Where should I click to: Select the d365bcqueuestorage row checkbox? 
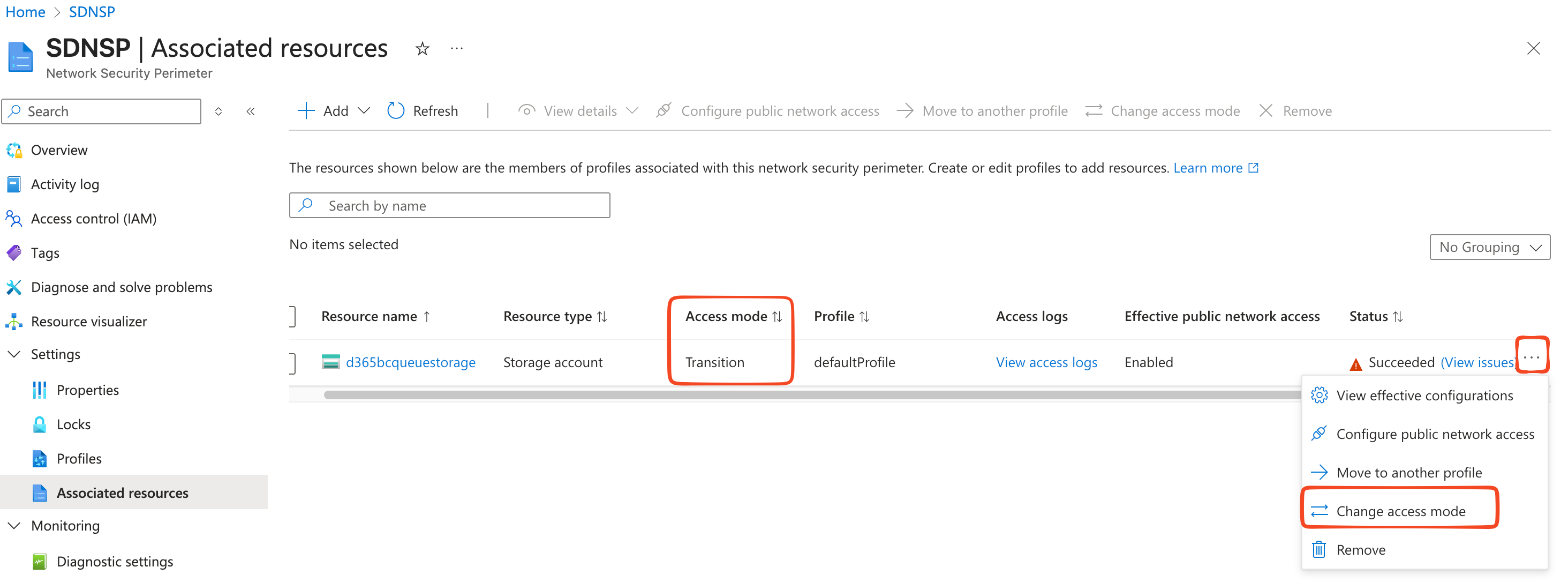point(293,363)
